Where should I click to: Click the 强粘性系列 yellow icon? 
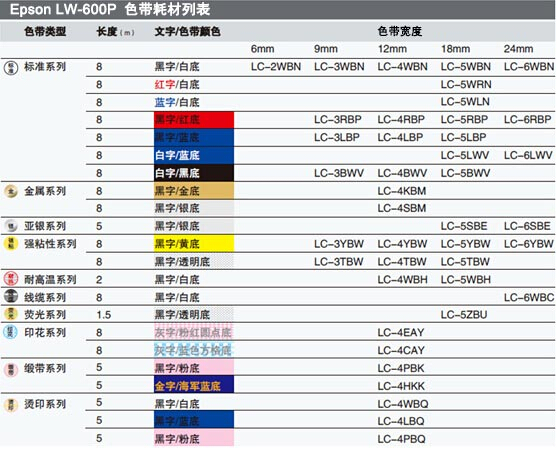[11, 244]
